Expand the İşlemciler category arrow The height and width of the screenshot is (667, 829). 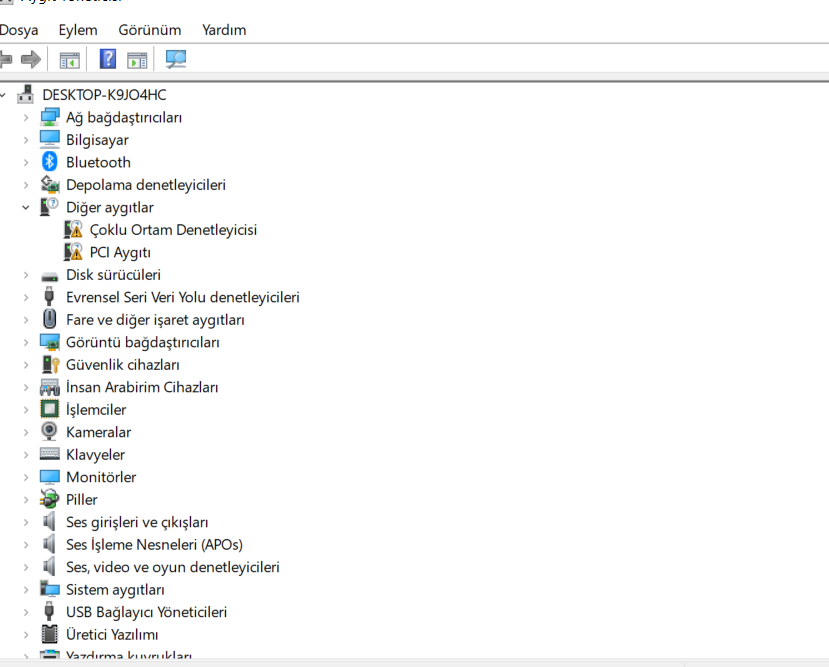26,410
